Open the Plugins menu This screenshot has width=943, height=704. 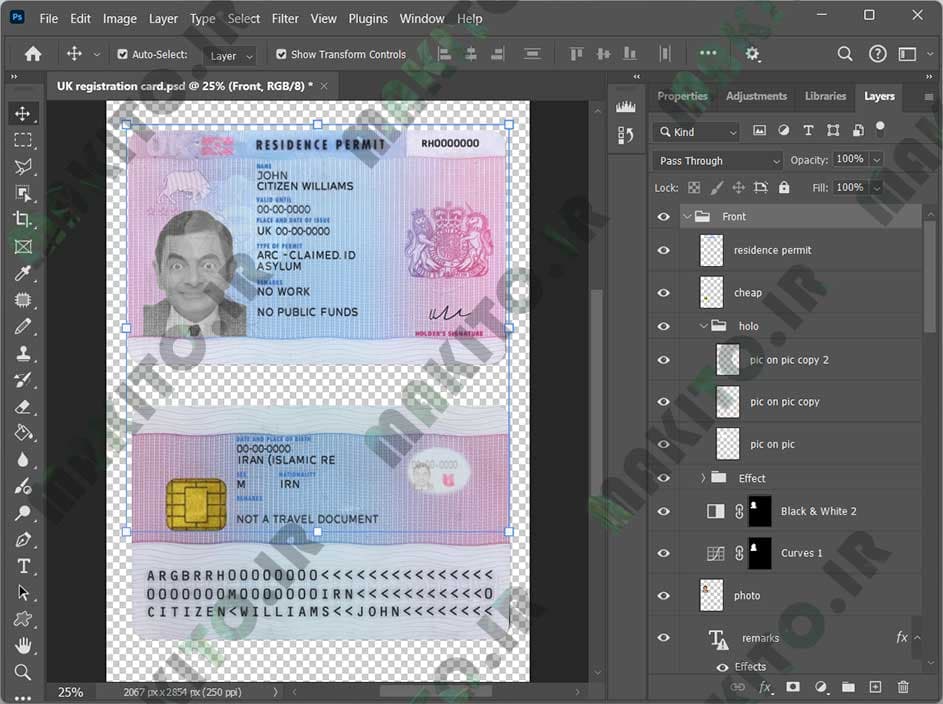point(368,19)
